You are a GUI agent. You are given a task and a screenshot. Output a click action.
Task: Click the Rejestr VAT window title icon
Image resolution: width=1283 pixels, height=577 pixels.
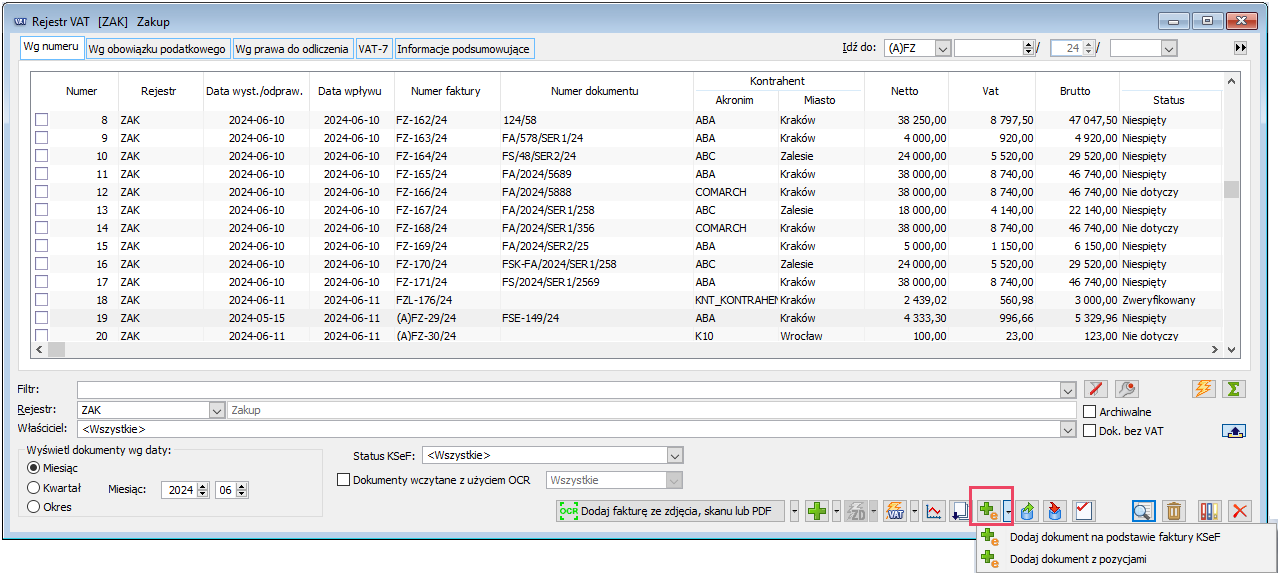click(x=20, y=21)
